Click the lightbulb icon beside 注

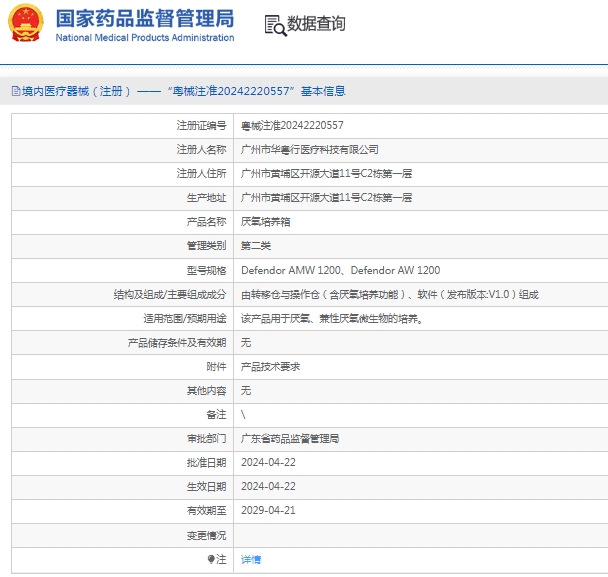point(211,559)
